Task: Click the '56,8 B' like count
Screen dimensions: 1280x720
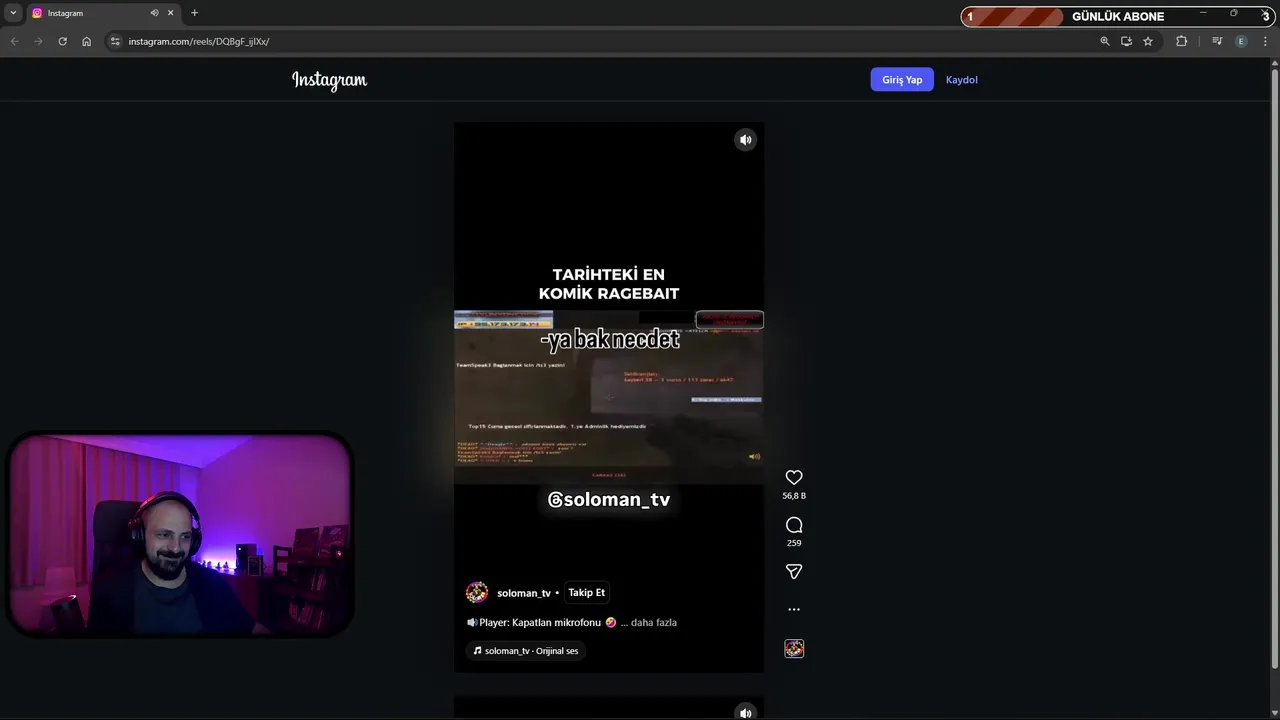Action: [794, 496]
